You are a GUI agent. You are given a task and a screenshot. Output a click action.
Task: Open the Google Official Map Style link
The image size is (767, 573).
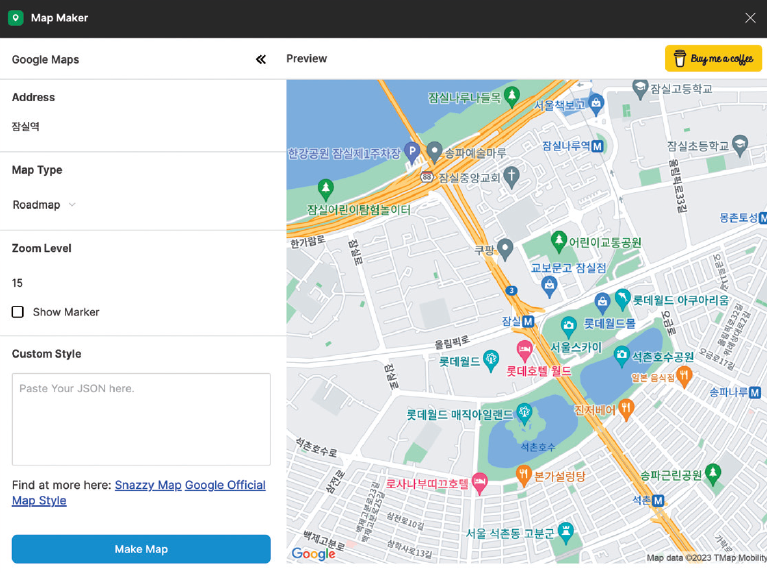tap(139, 493)
